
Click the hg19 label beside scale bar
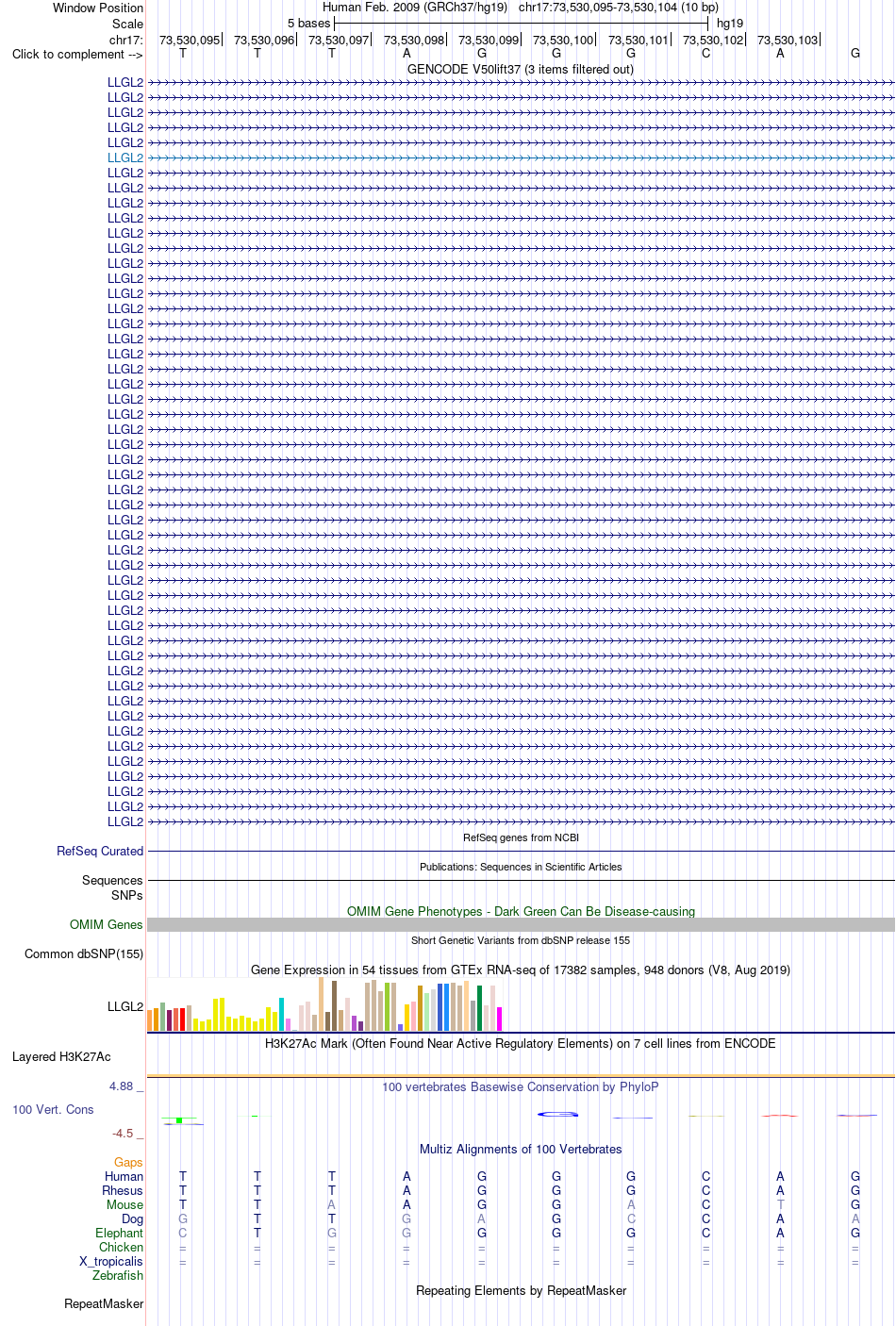(x=730, y=23)
